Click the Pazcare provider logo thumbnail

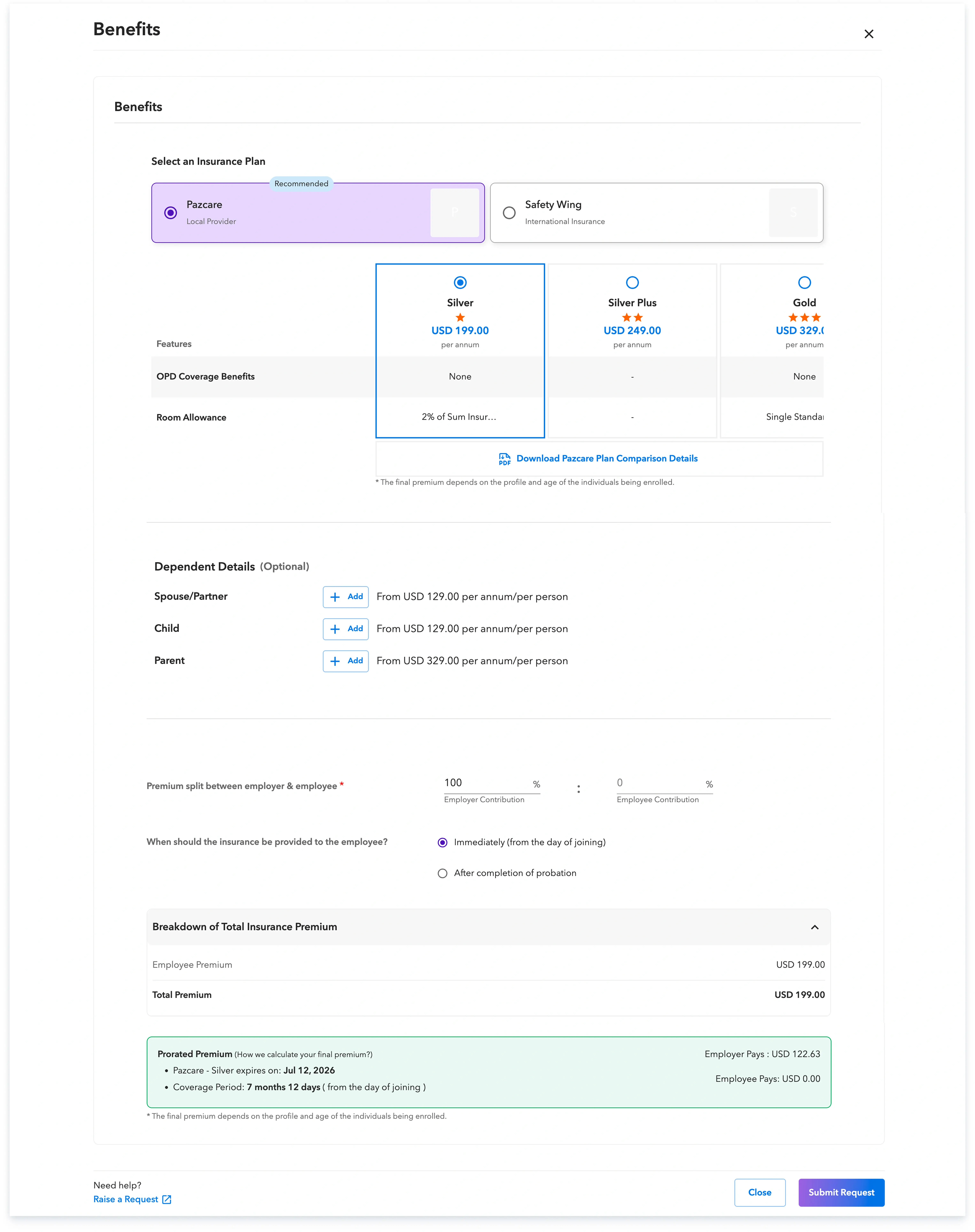click(454, 212)
